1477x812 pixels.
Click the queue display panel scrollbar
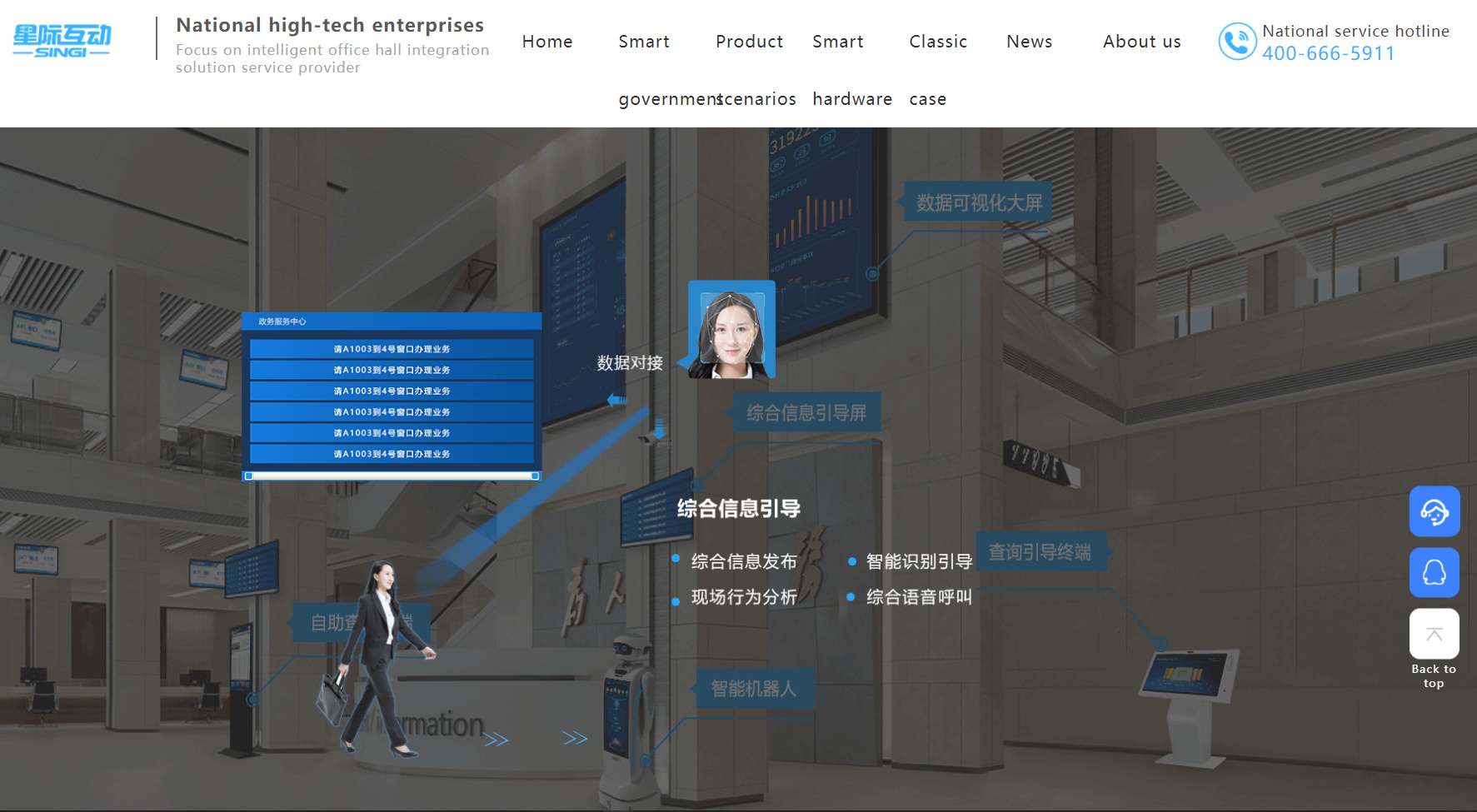pyautogui.click(x=392, y=476)
